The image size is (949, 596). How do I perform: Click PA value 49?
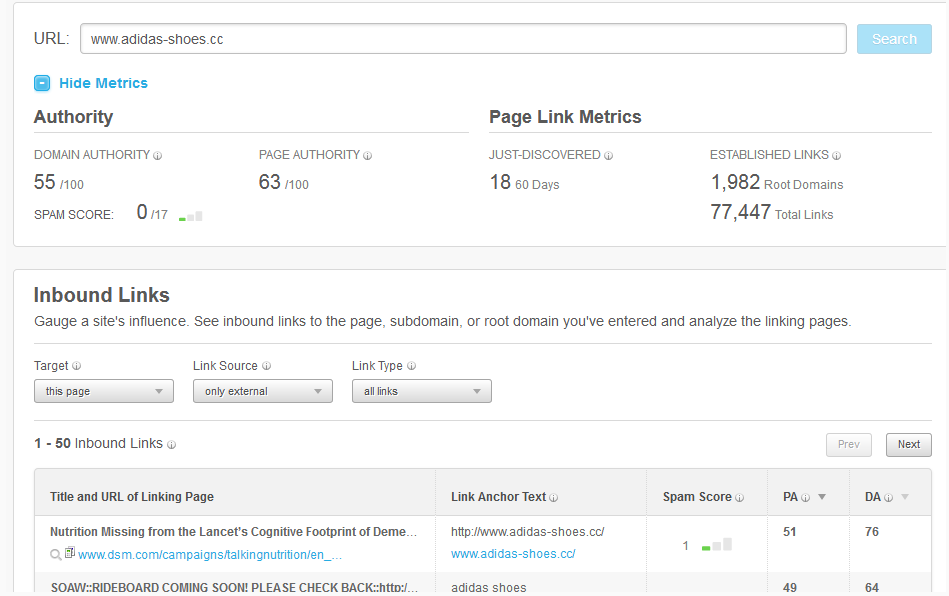click(x=790, y=588)
